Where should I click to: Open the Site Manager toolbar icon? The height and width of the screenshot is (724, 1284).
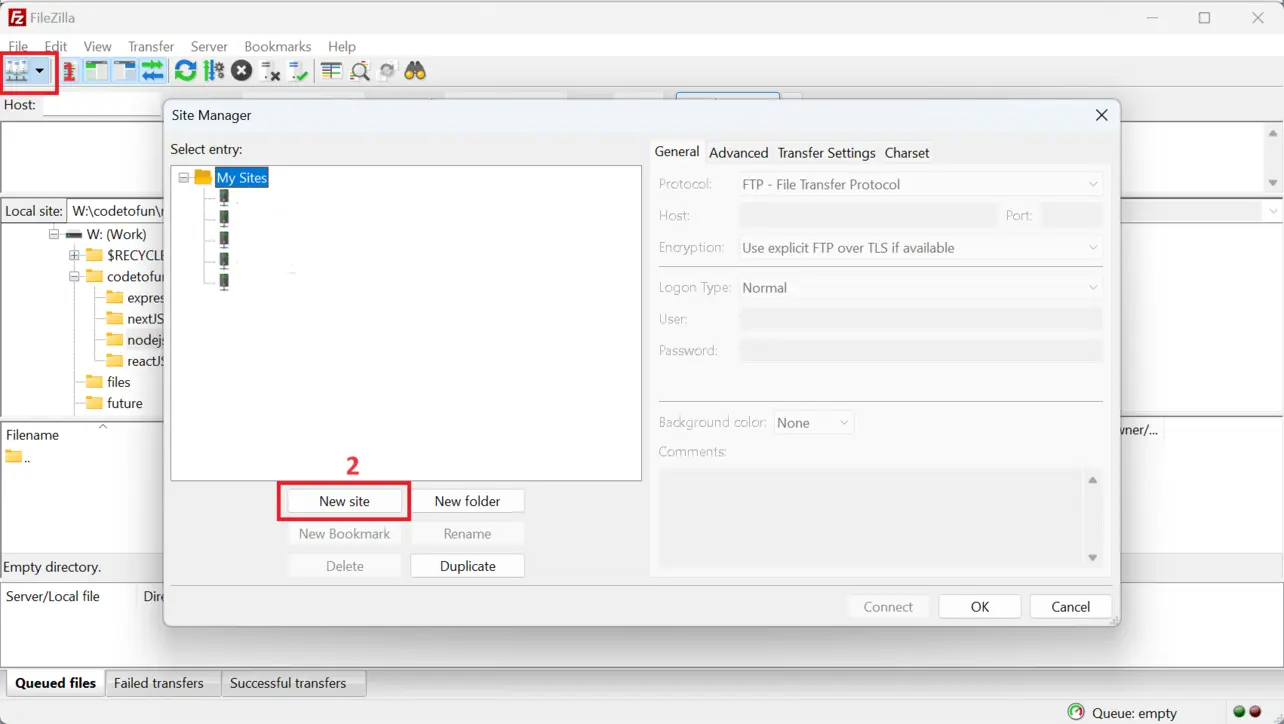pos(17,70)
